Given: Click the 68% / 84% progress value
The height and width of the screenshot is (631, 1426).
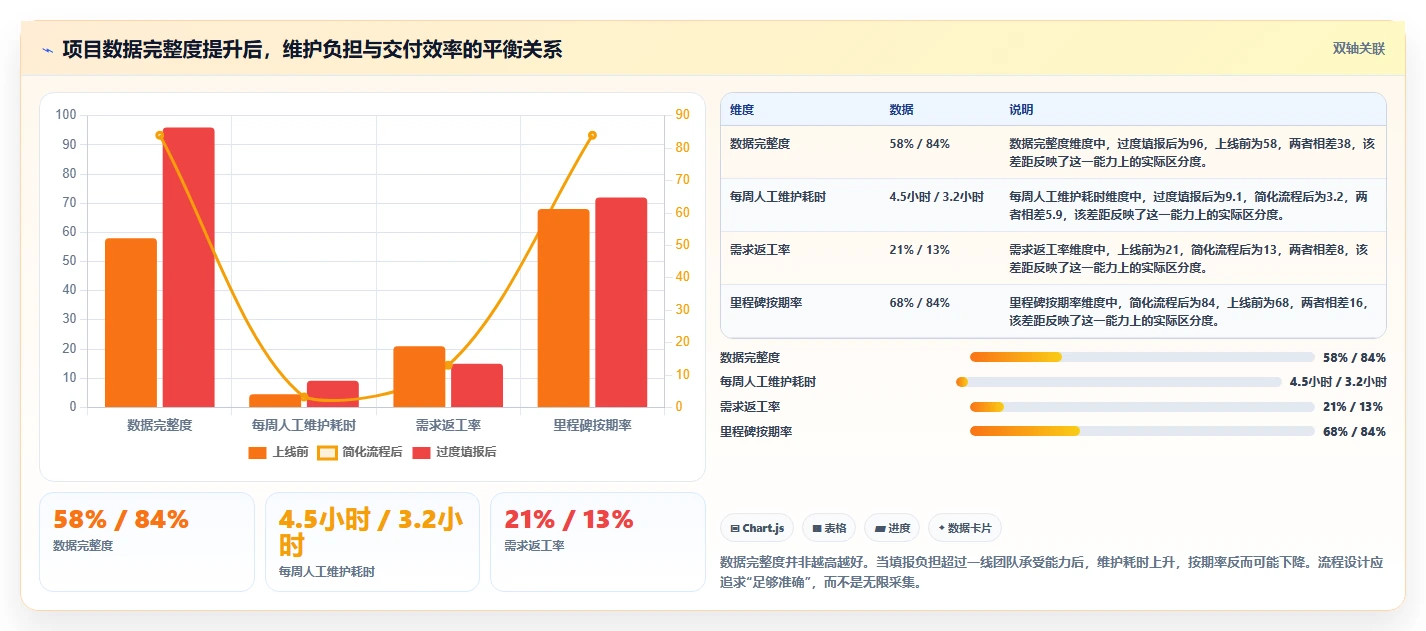Looking at the screenshot, I should [1354, 432].
